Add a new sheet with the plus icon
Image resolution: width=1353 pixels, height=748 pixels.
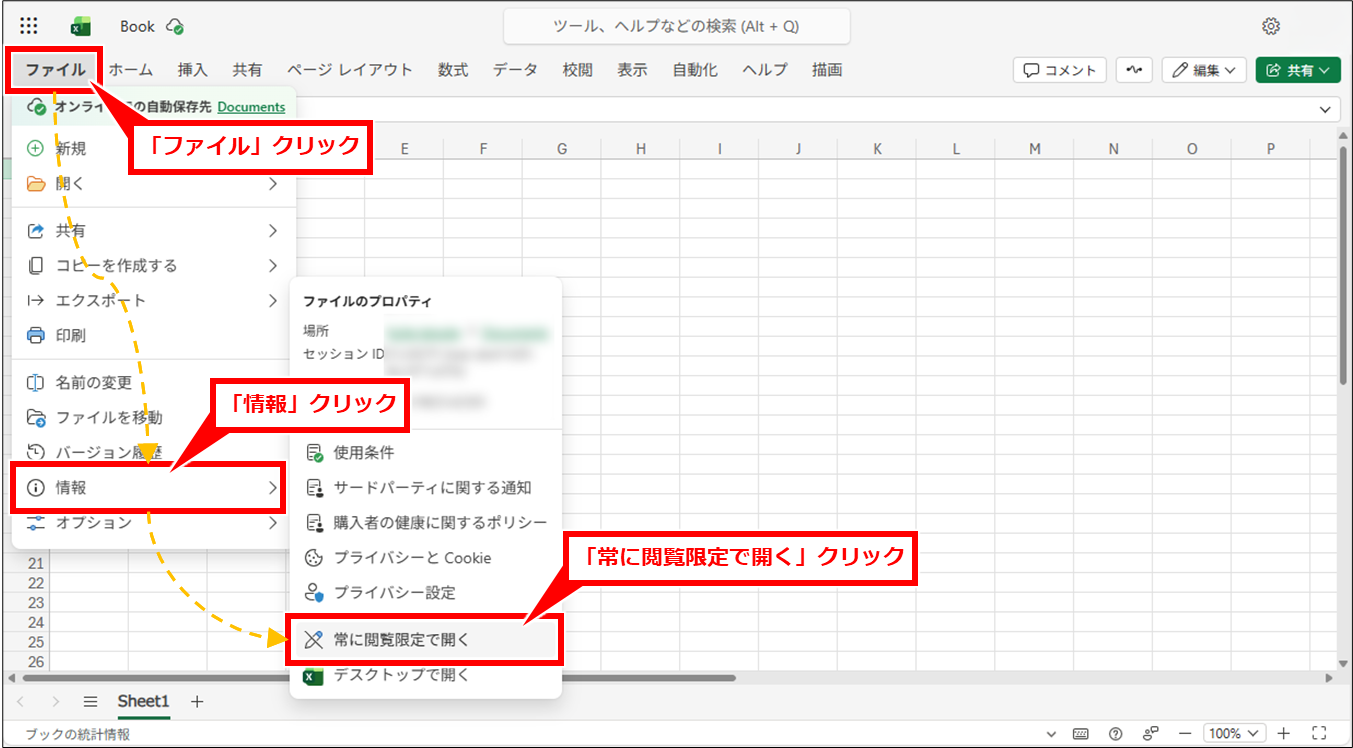[197, 702]
